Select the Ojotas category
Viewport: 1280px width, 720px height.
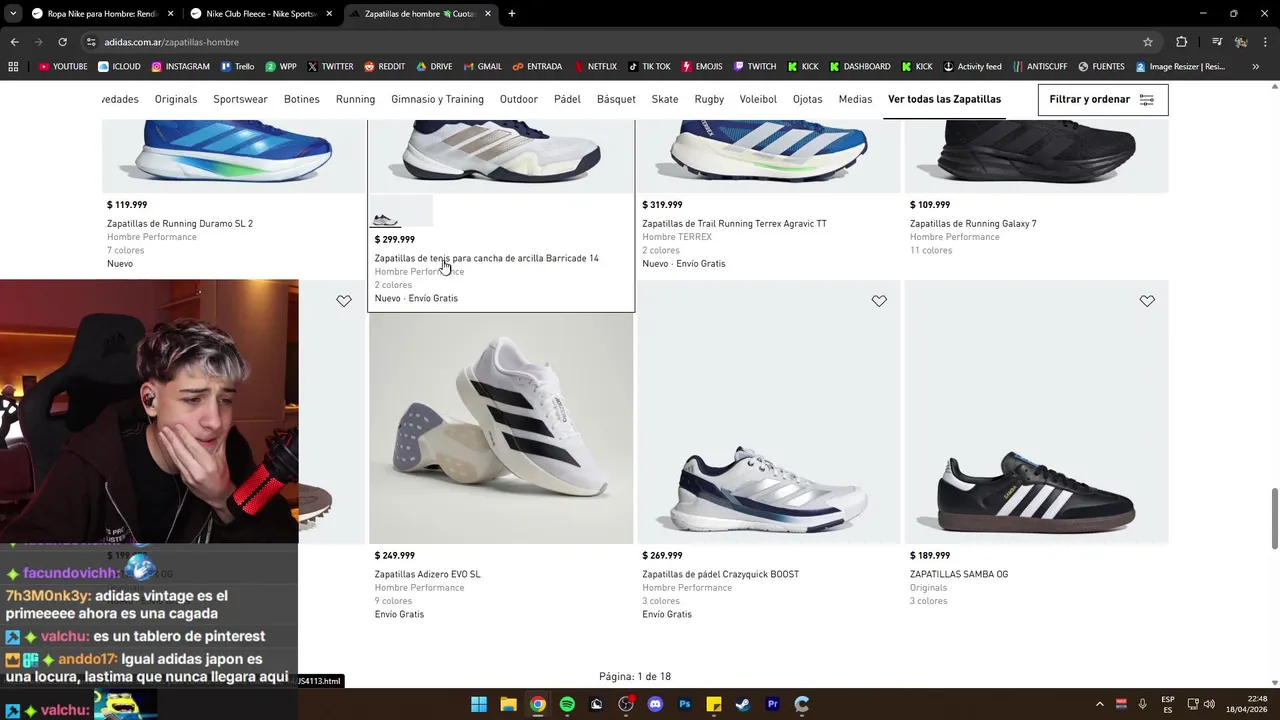(x=807, y=99)
